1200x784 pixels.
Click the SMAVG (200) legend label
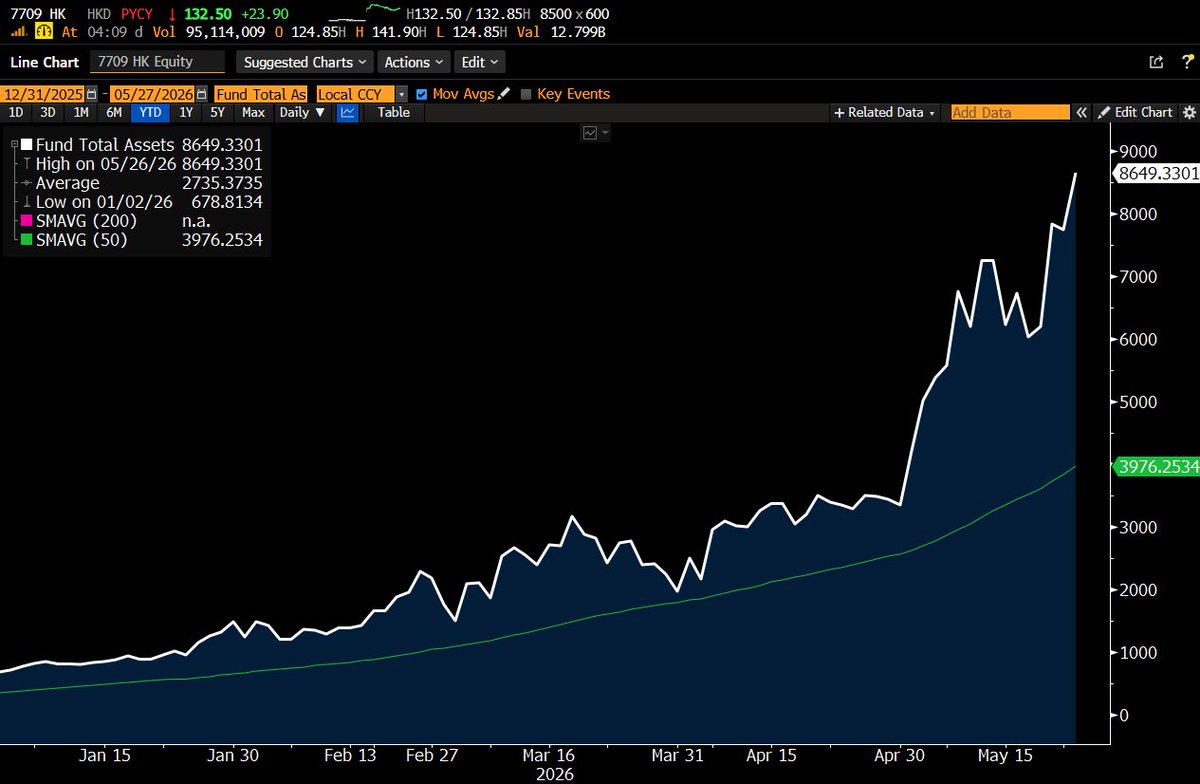(86, 221)
